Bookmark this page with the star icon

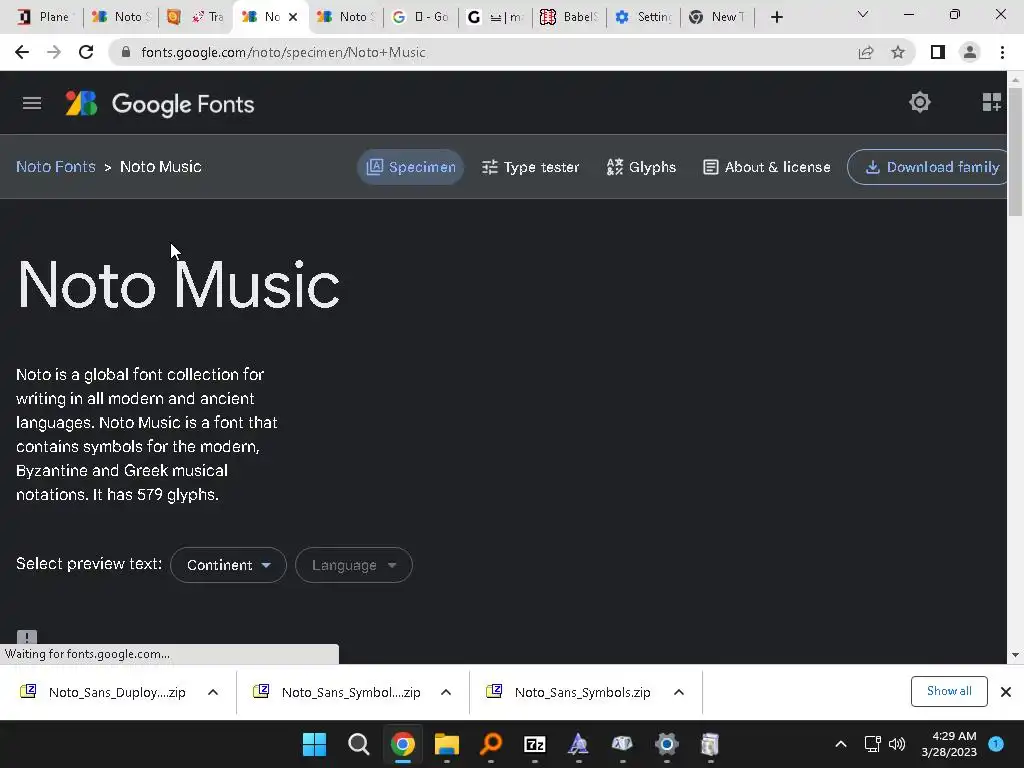coord(898,52)
